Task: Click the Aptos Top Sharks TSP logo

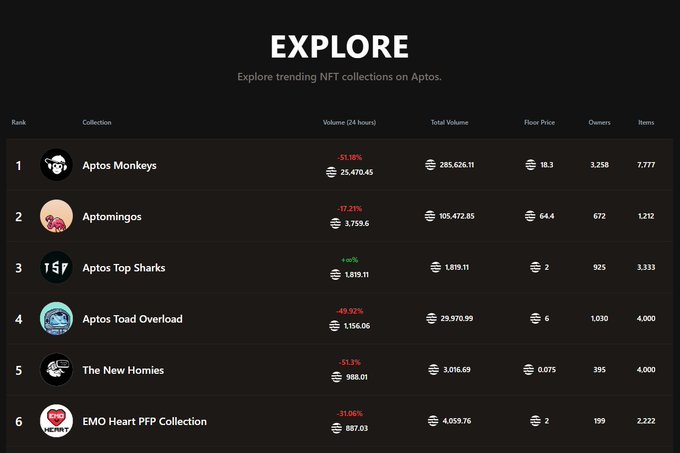Action: coord(56,267)
